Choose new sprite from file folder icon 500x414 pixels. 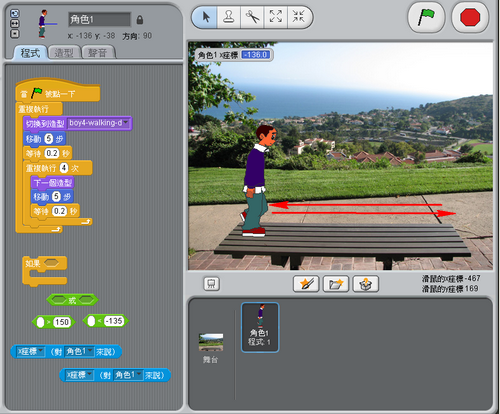click(x=336, y=284)
